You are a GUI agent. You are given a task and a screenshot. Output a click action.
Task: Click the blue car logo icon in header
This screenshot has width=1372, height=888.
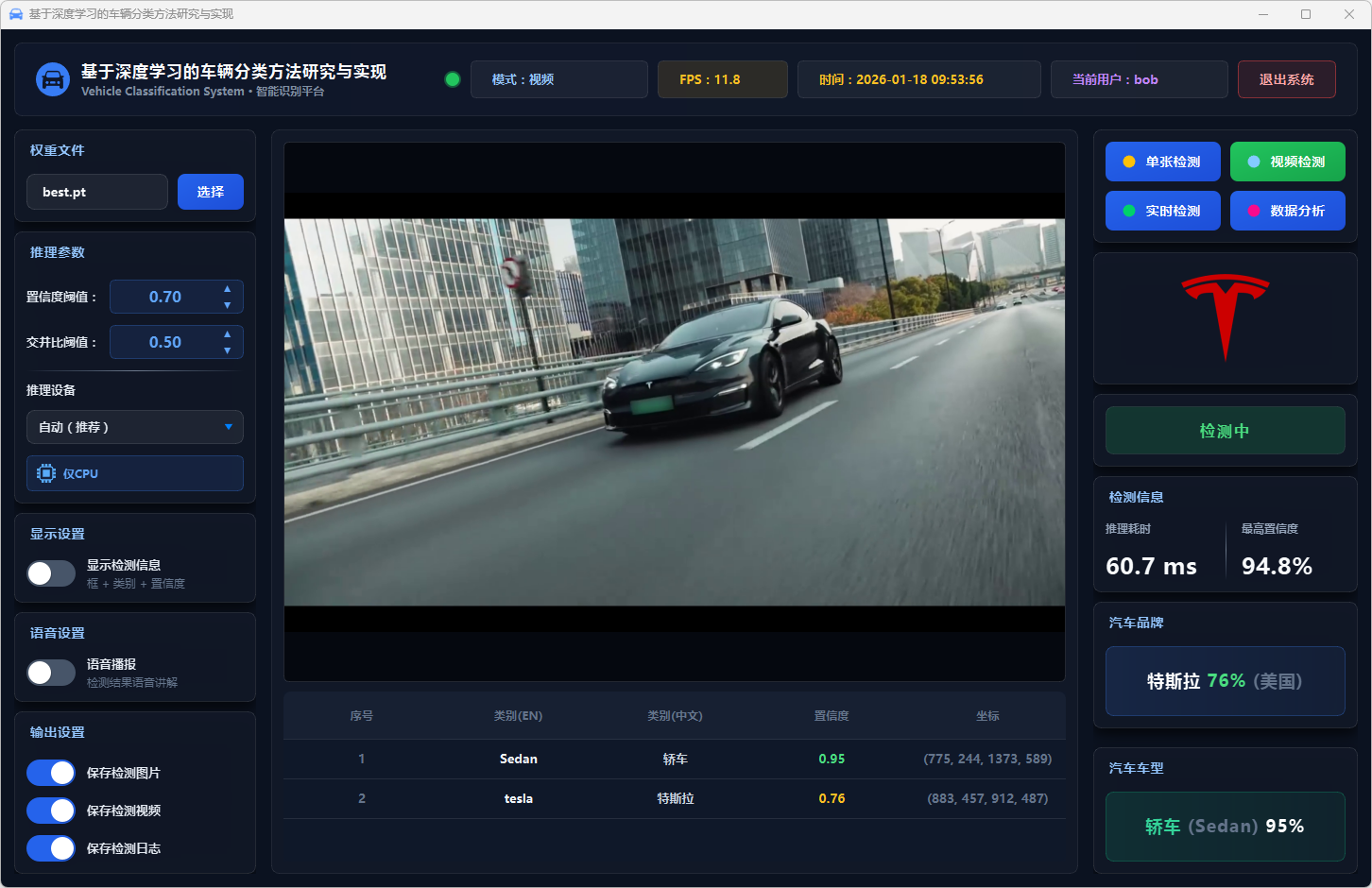(x=53, y=79)
